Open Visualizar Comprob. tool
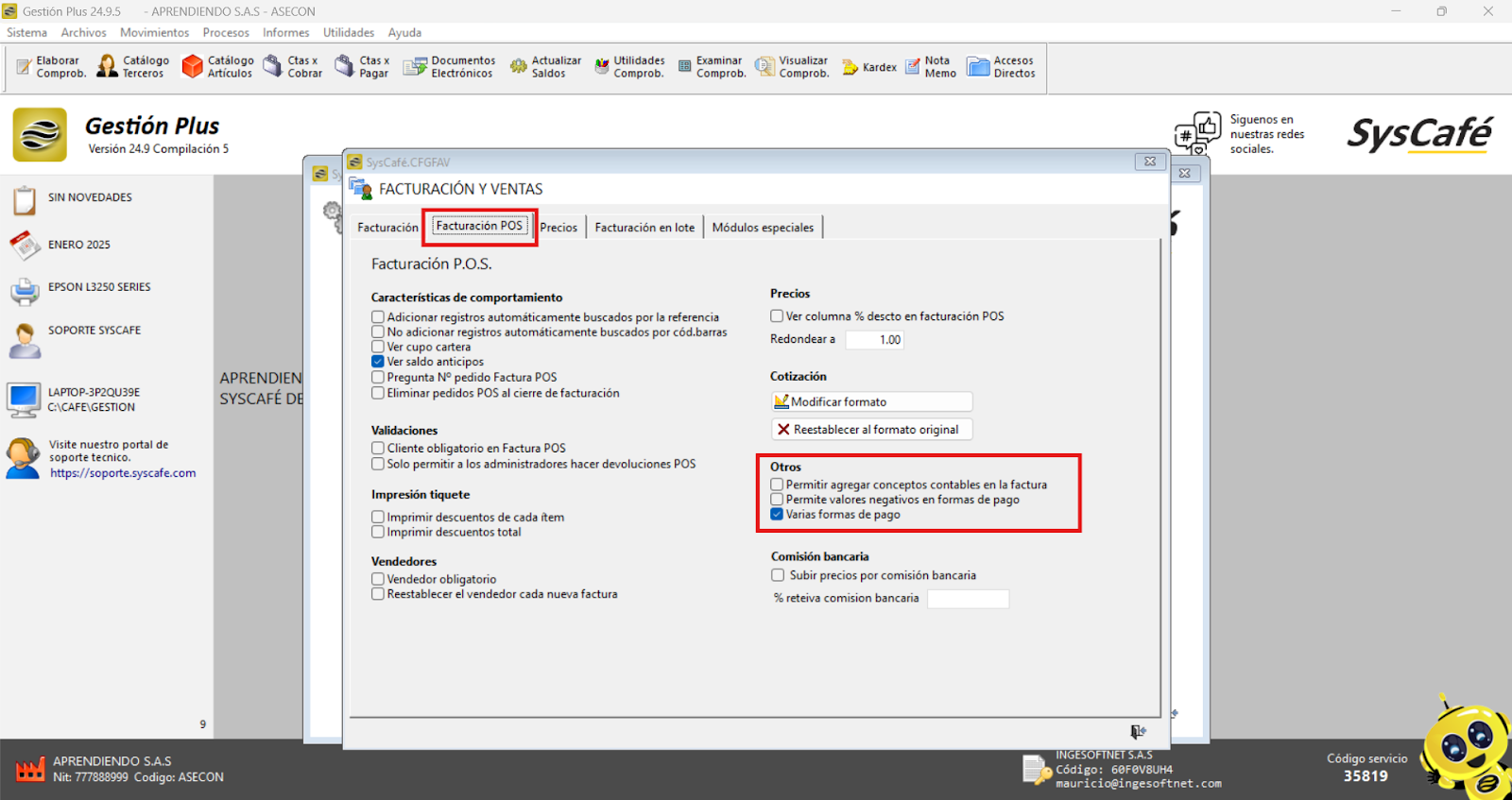Screen dimensions: 1512x800 (x=765, y=67)
